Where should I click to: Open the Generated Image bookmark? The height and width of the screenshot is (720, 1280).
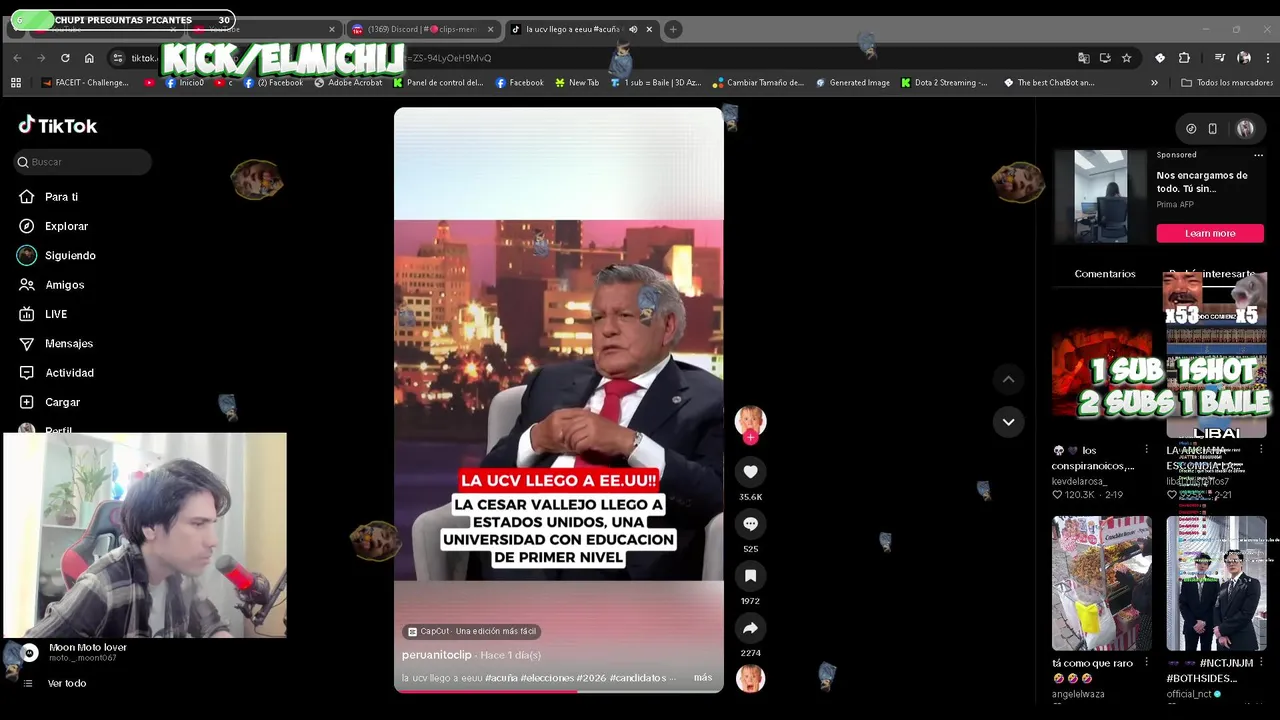852,83
